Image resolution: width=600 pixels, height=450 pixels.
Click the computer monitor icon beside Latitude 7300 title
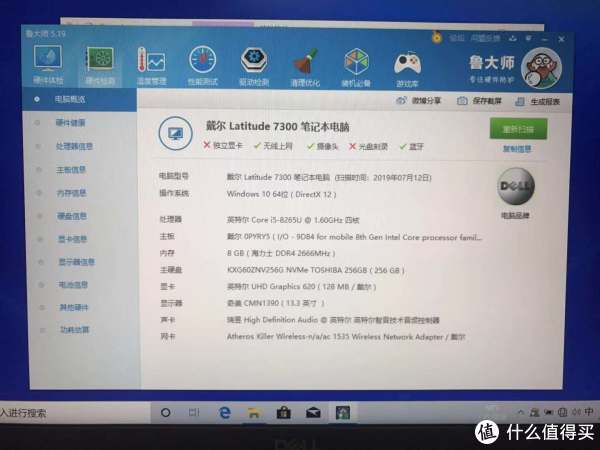176,134
